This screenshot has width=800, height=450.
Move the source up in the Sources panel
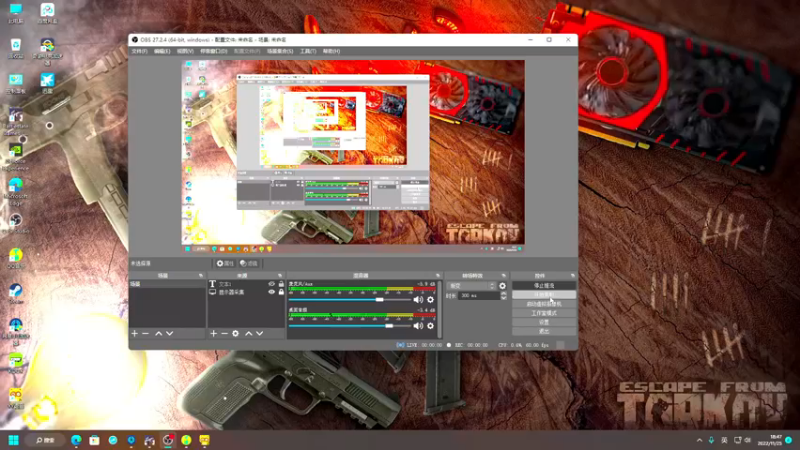[248, 333]
